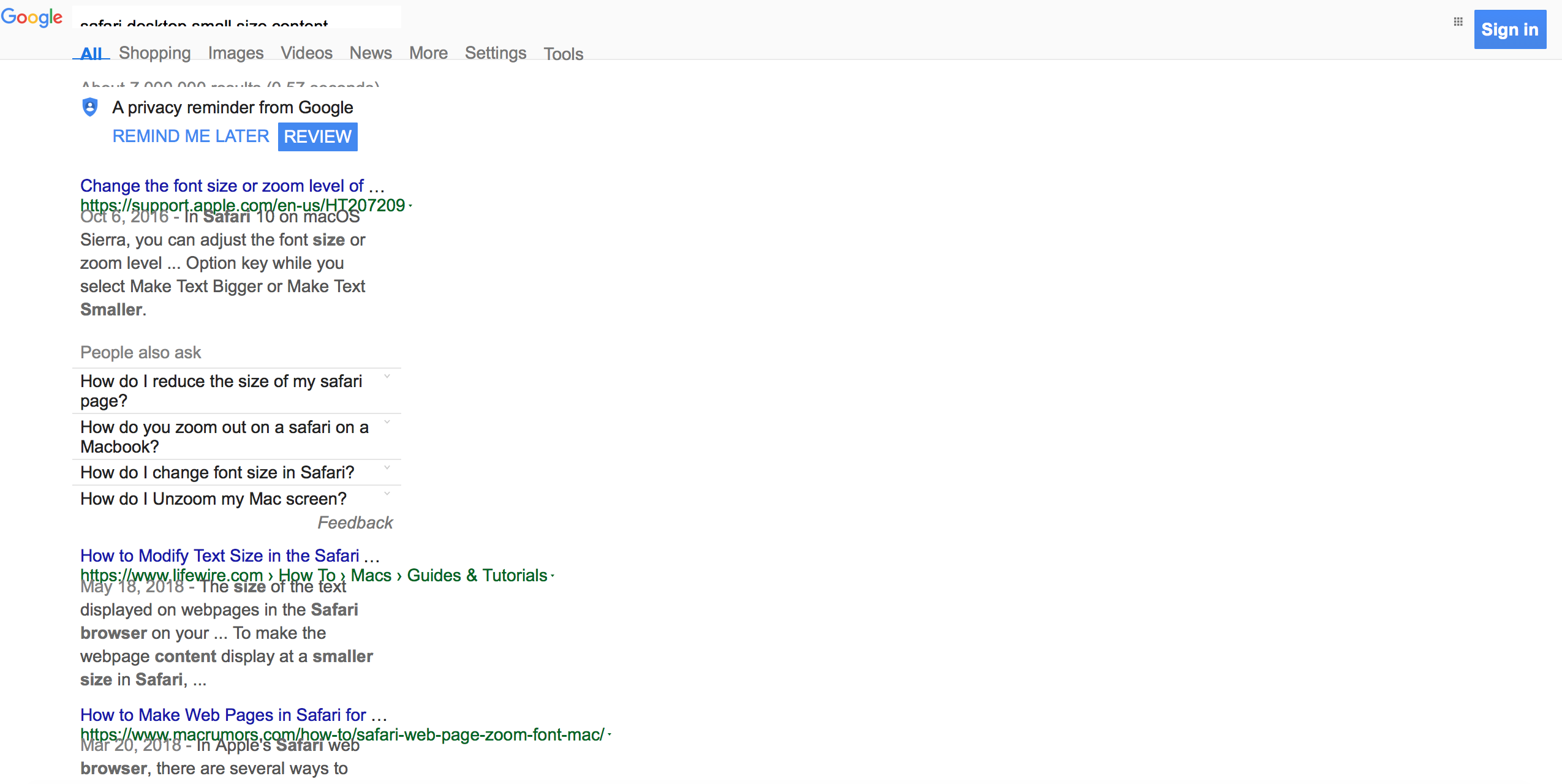Click the macrumors.com URL link

click(x=342, y=734)
